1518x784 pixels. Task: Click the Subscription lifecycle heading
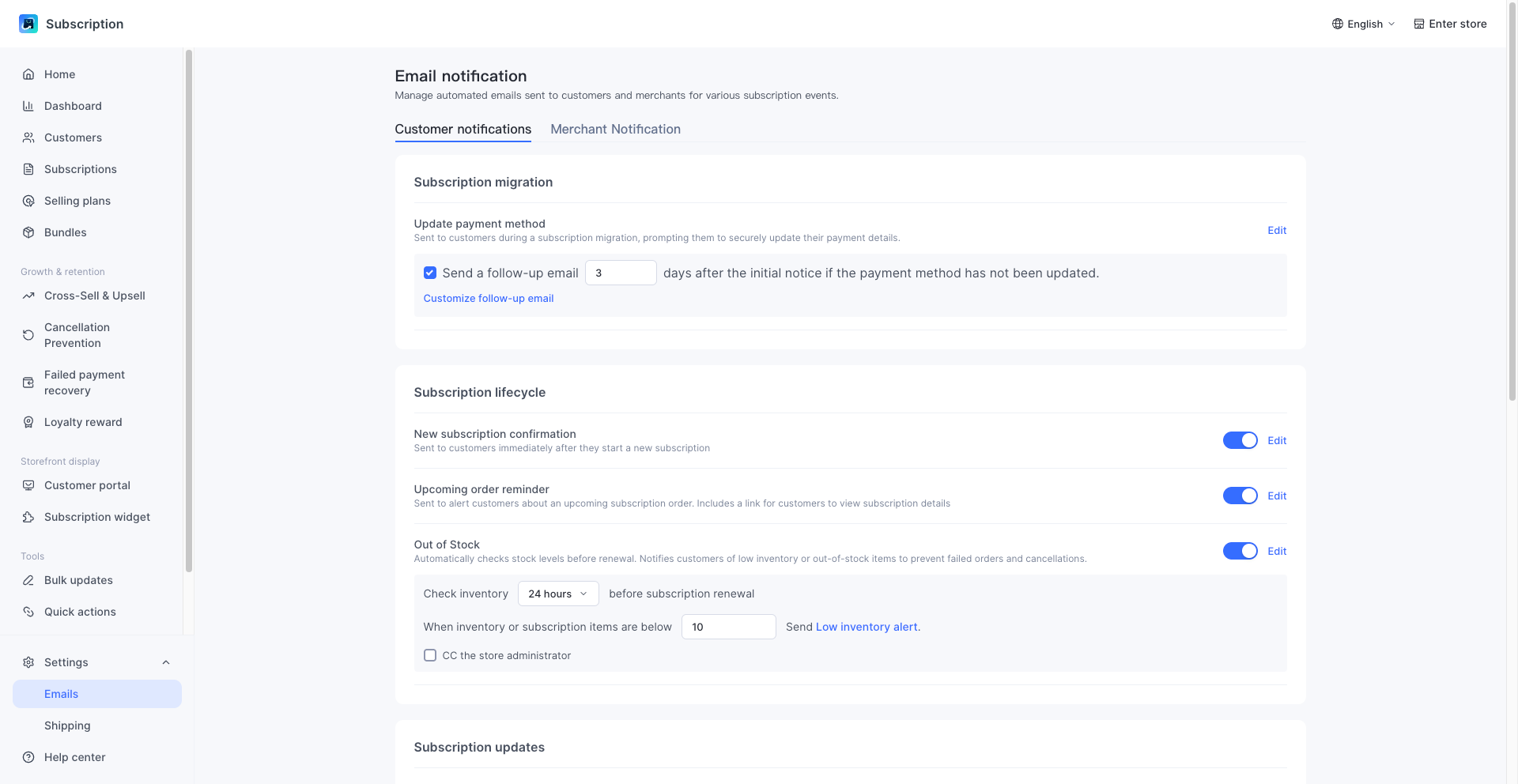pos(480,392)
